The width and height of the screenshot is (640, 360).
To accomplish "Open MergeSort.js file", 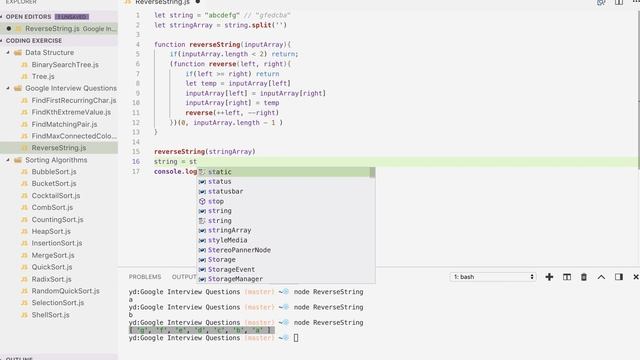I will [53, 256].
